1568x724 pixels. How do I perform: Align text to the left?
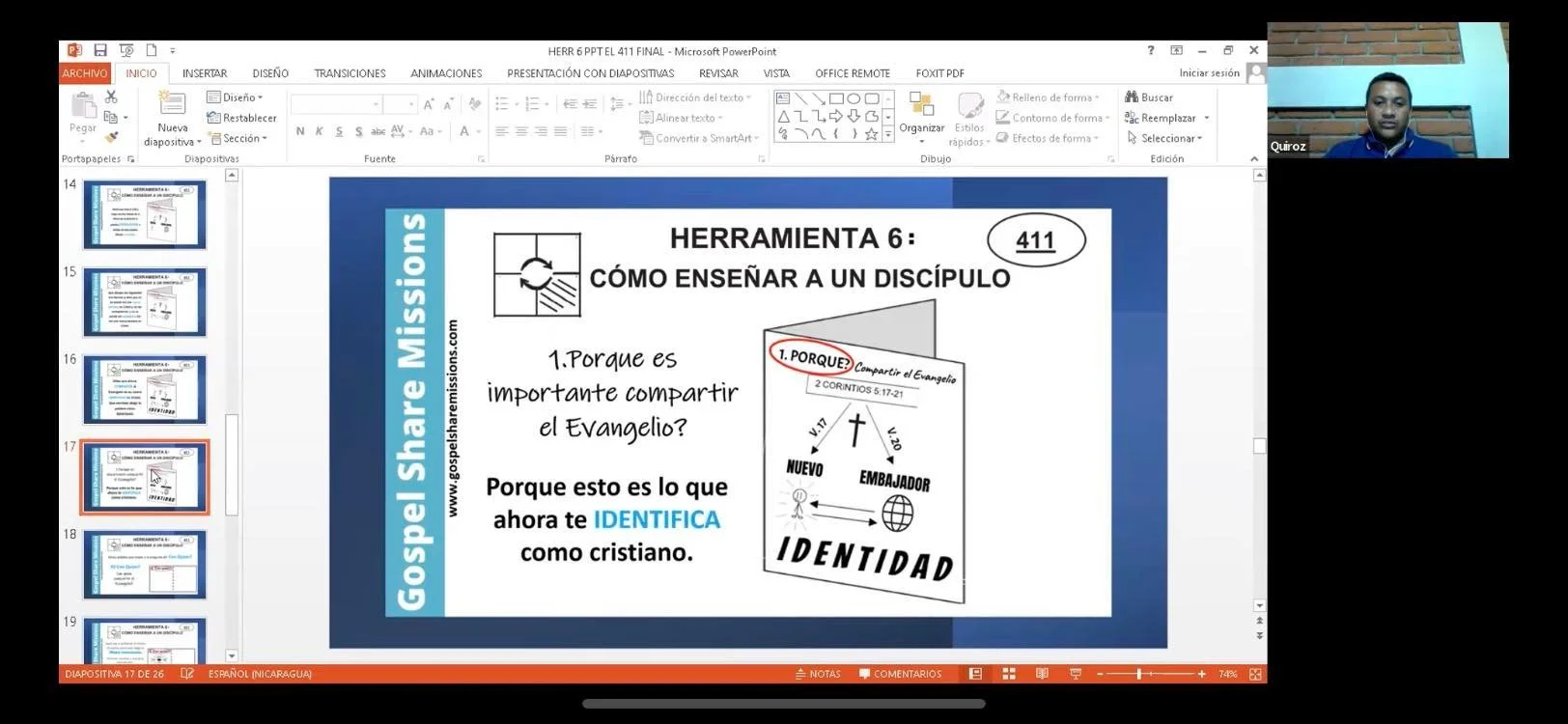coord(501,131)
